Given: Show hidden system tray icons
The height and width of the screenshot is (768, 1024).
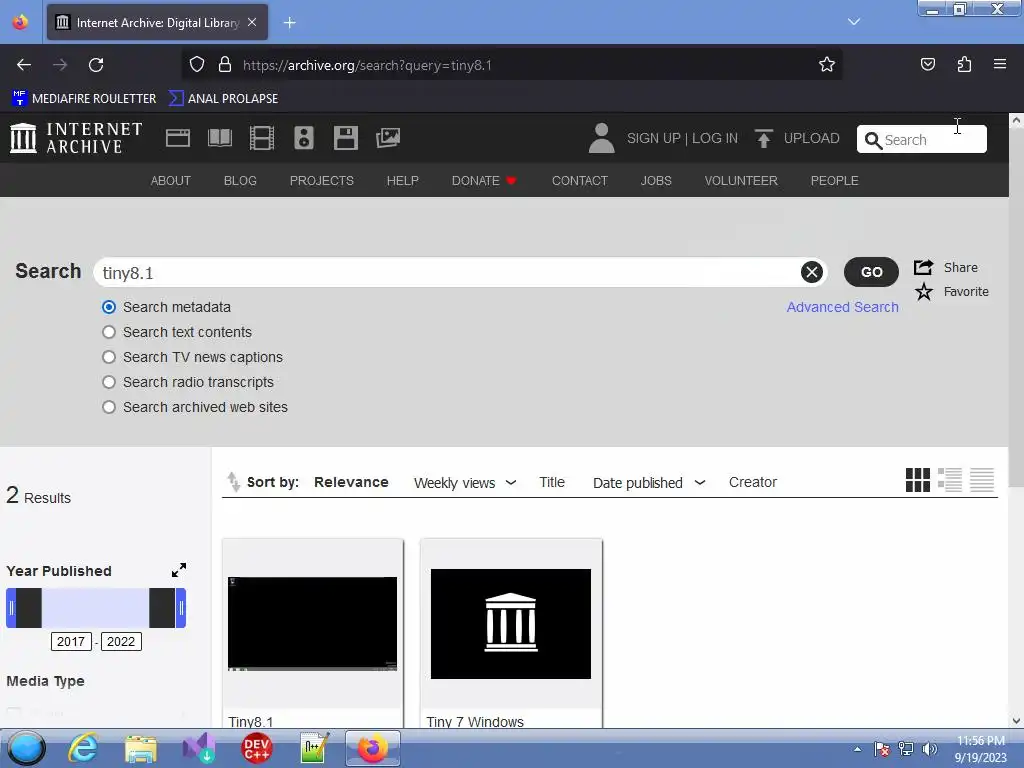Looking at the screenshot, I should pyautogui.click(x=857, y=749).
